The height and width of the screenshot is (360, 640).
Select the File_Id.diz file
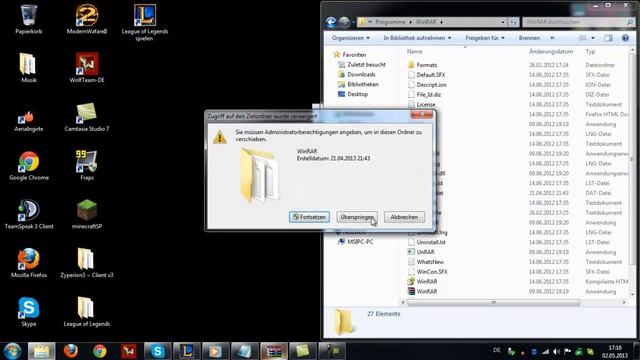pyautogui.click(x=429, y=94)
